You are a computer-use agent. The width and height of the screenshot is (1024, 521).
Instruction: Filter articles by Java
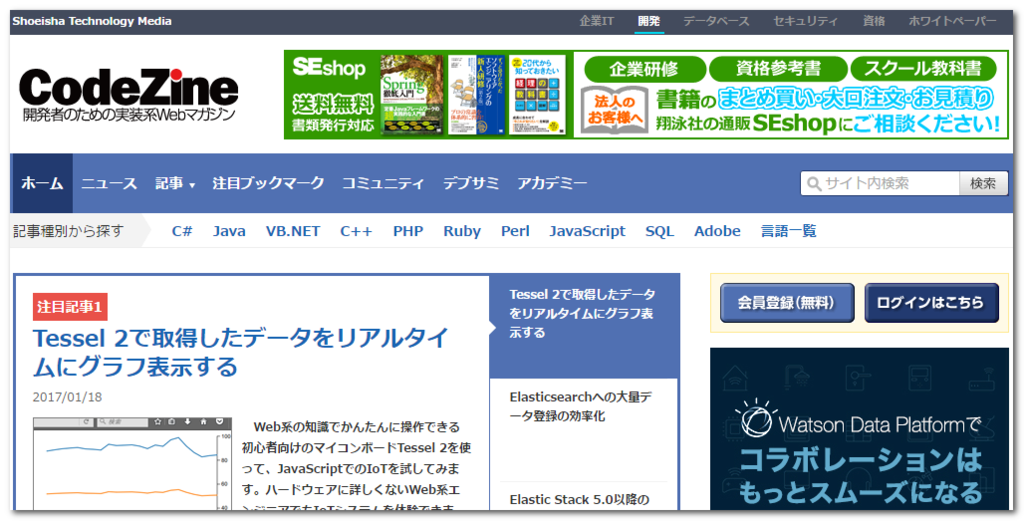coord(229,231)
